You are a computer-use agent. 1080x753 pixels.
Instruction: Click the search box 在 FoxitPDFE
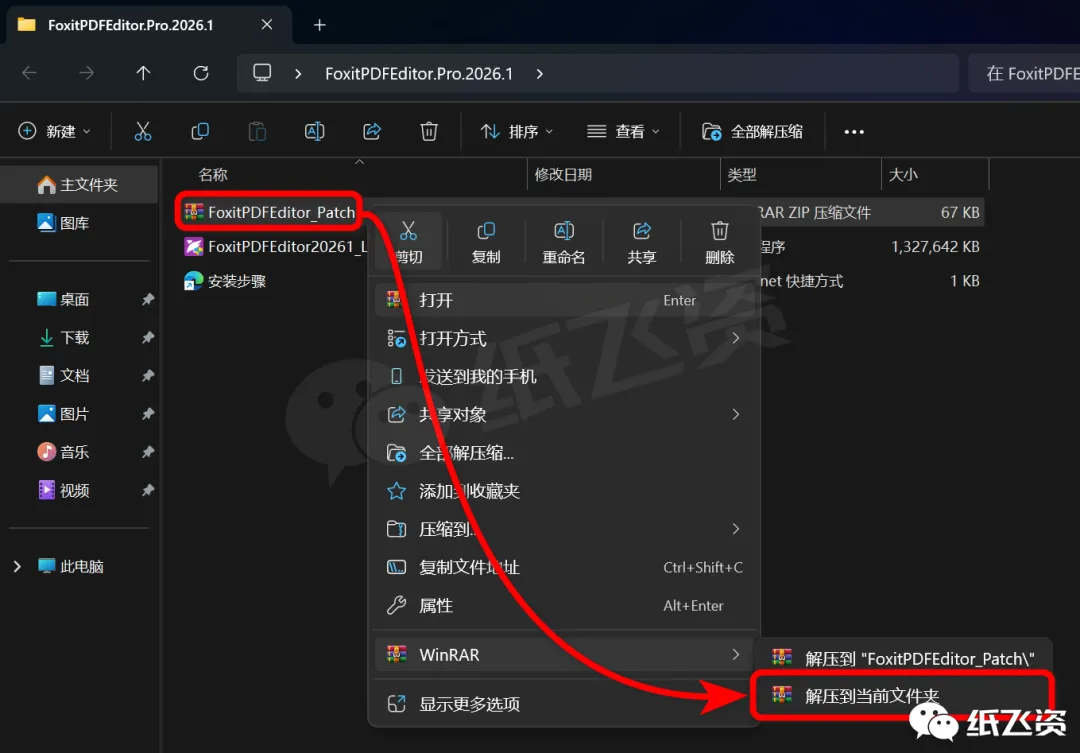tap(1024, 73)
